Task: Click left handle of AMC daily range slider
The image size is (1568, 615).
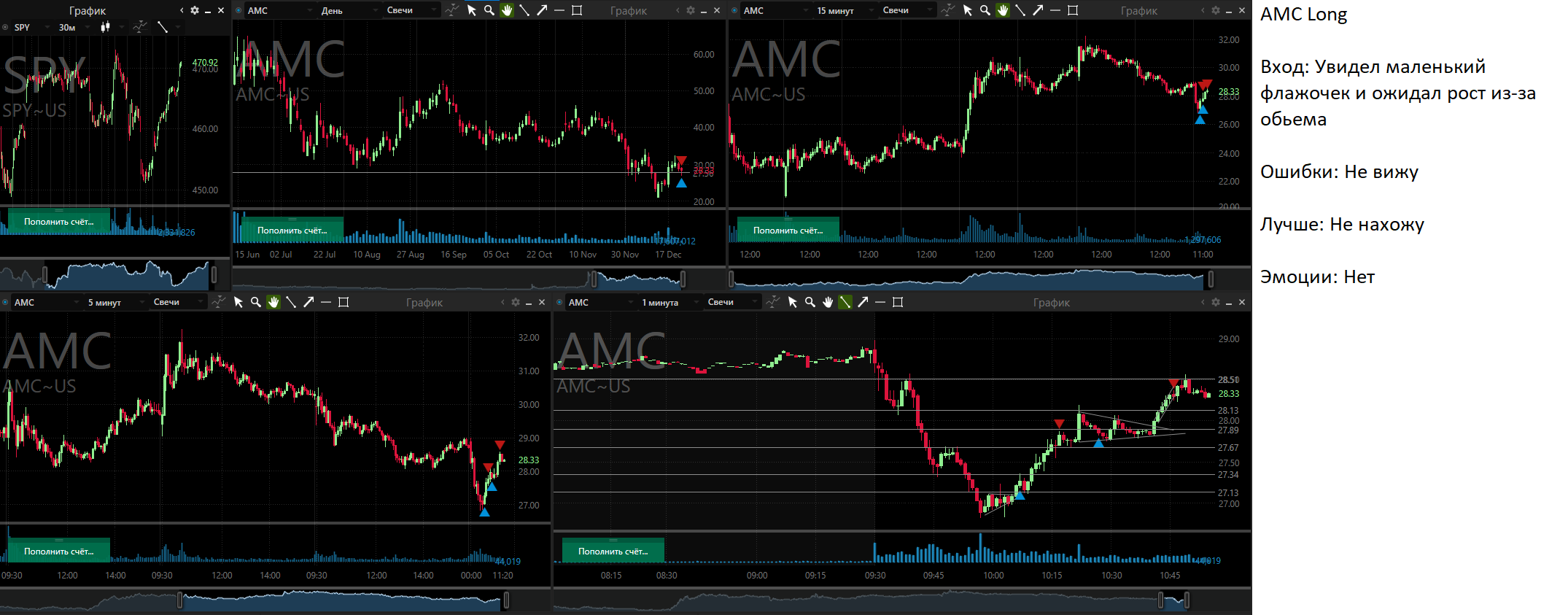Action: 594,279
